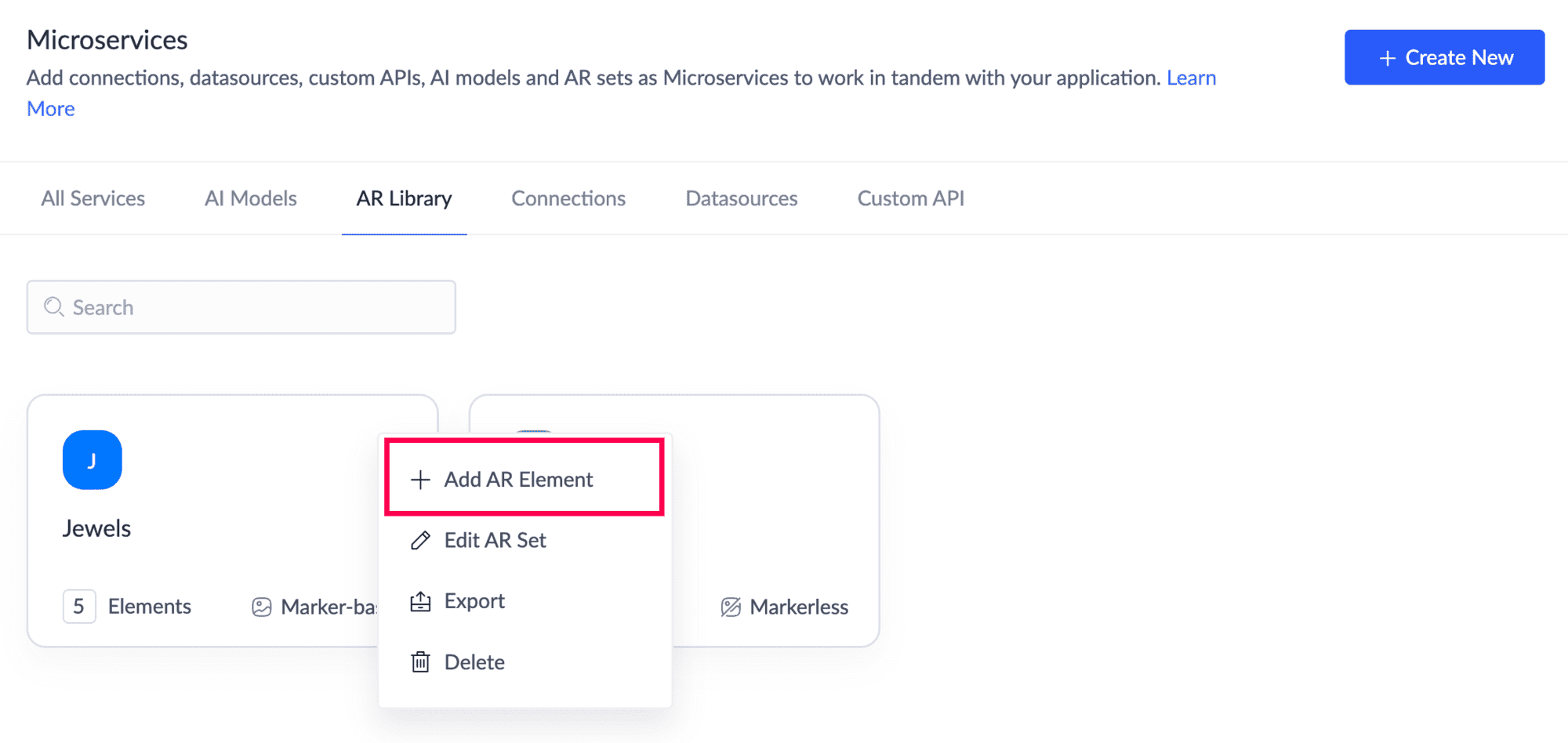The width and height of the screenshot is (1568, 743).
Task: Go to the Connections tab
Action: coord(568,199)
